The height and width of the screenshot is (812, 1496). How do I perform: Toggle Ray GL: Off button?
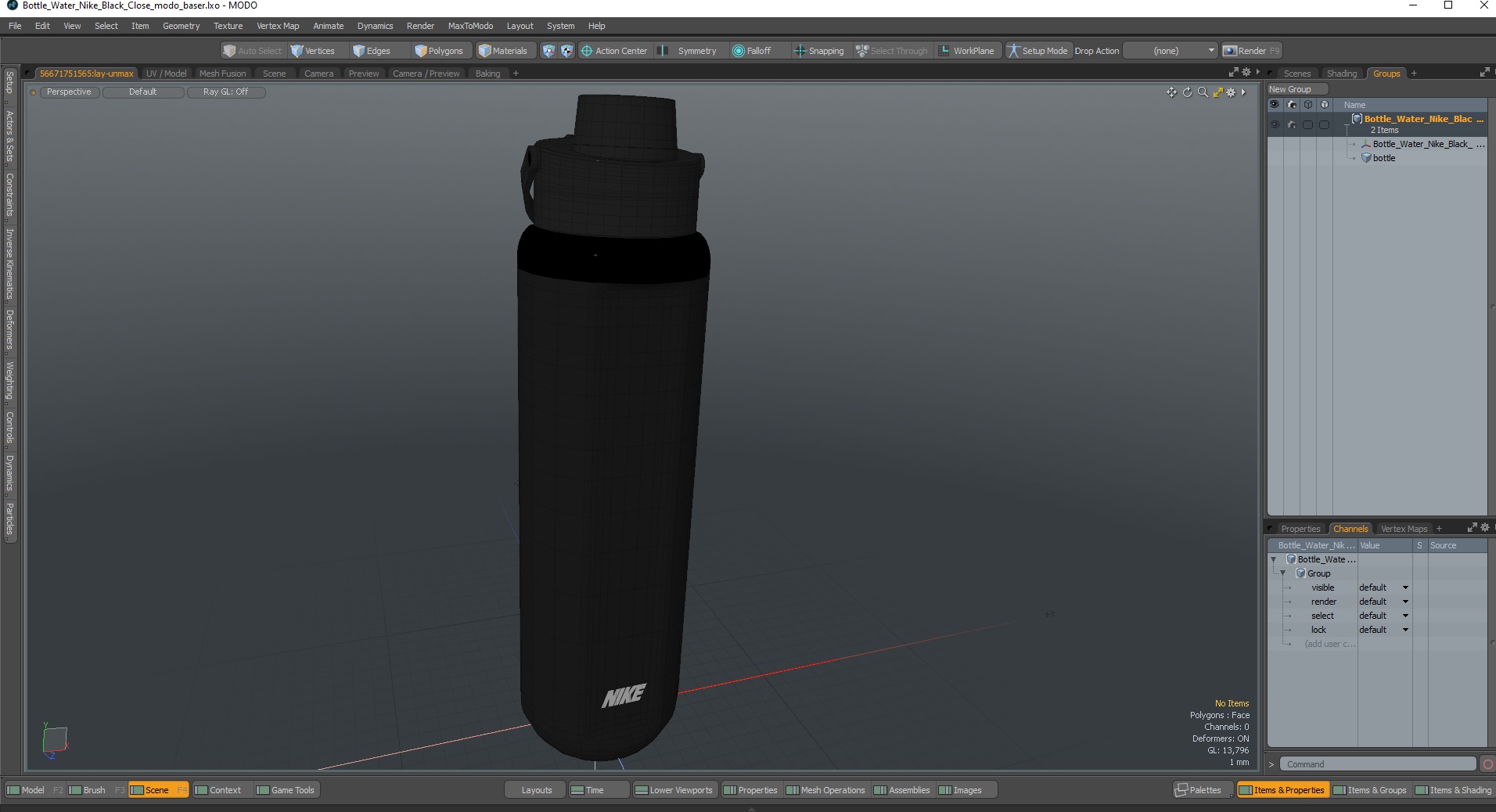[226, 92]
